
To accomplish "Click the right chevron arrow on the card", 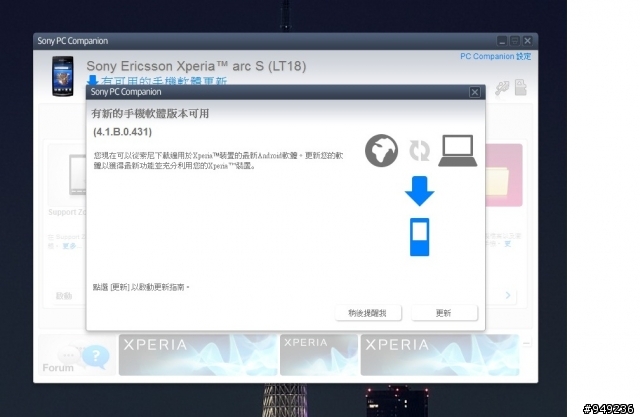I will click(x=508, y=295).
